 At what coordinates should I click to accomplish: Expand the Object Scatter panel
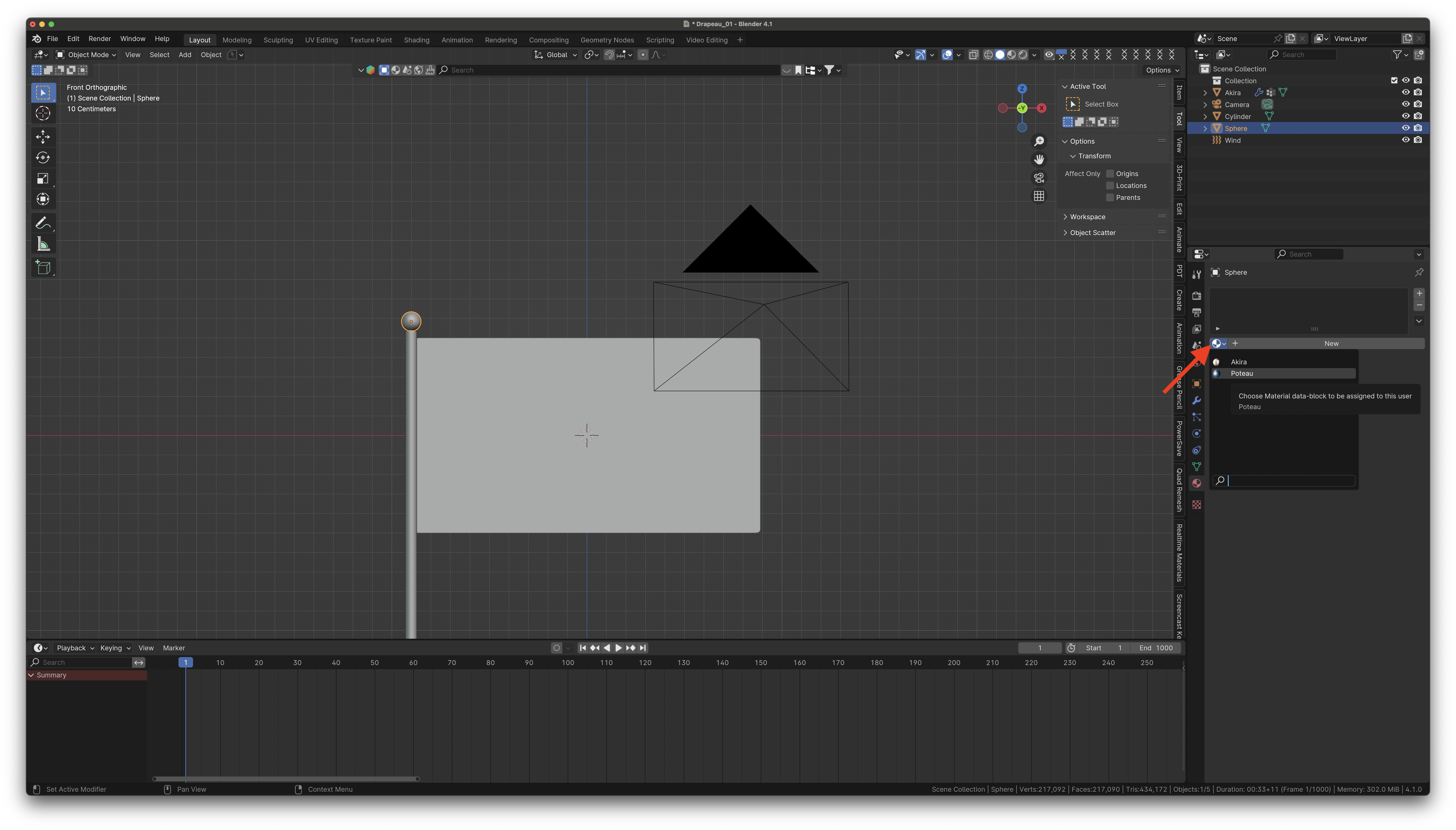[x=1064, y=233]
